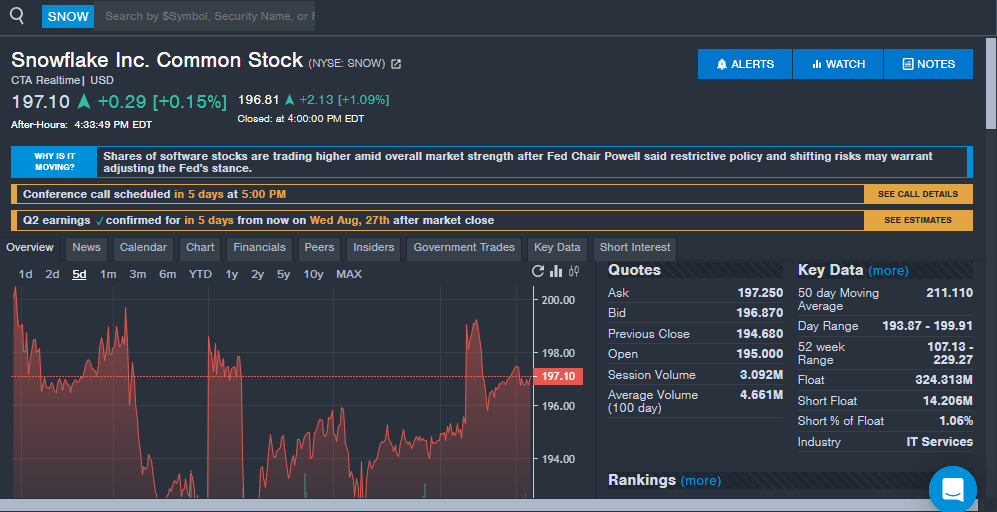Open the chat support bubble
This screenshot has height=512, width=997.
point(952,490)
